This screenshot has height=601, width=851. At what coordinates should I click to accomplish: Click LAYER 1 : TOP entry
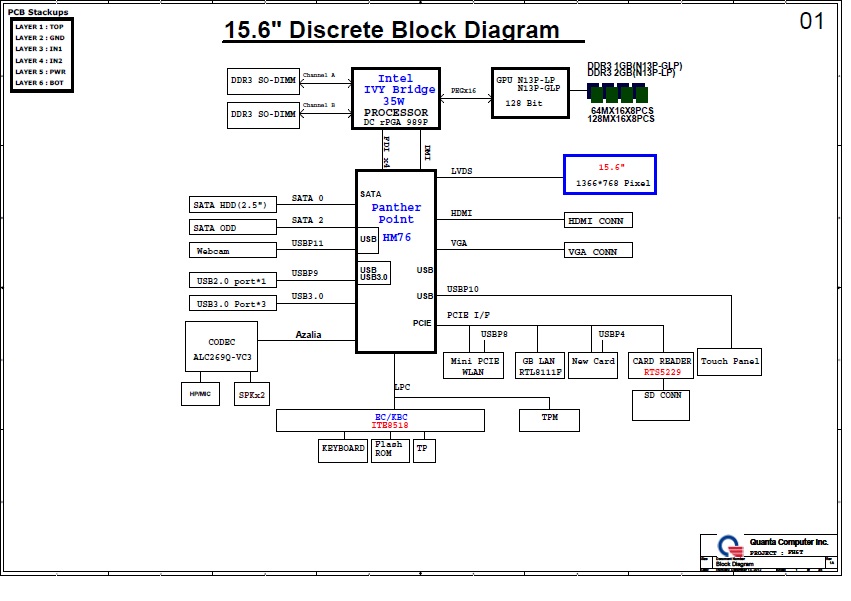[40, 27]
